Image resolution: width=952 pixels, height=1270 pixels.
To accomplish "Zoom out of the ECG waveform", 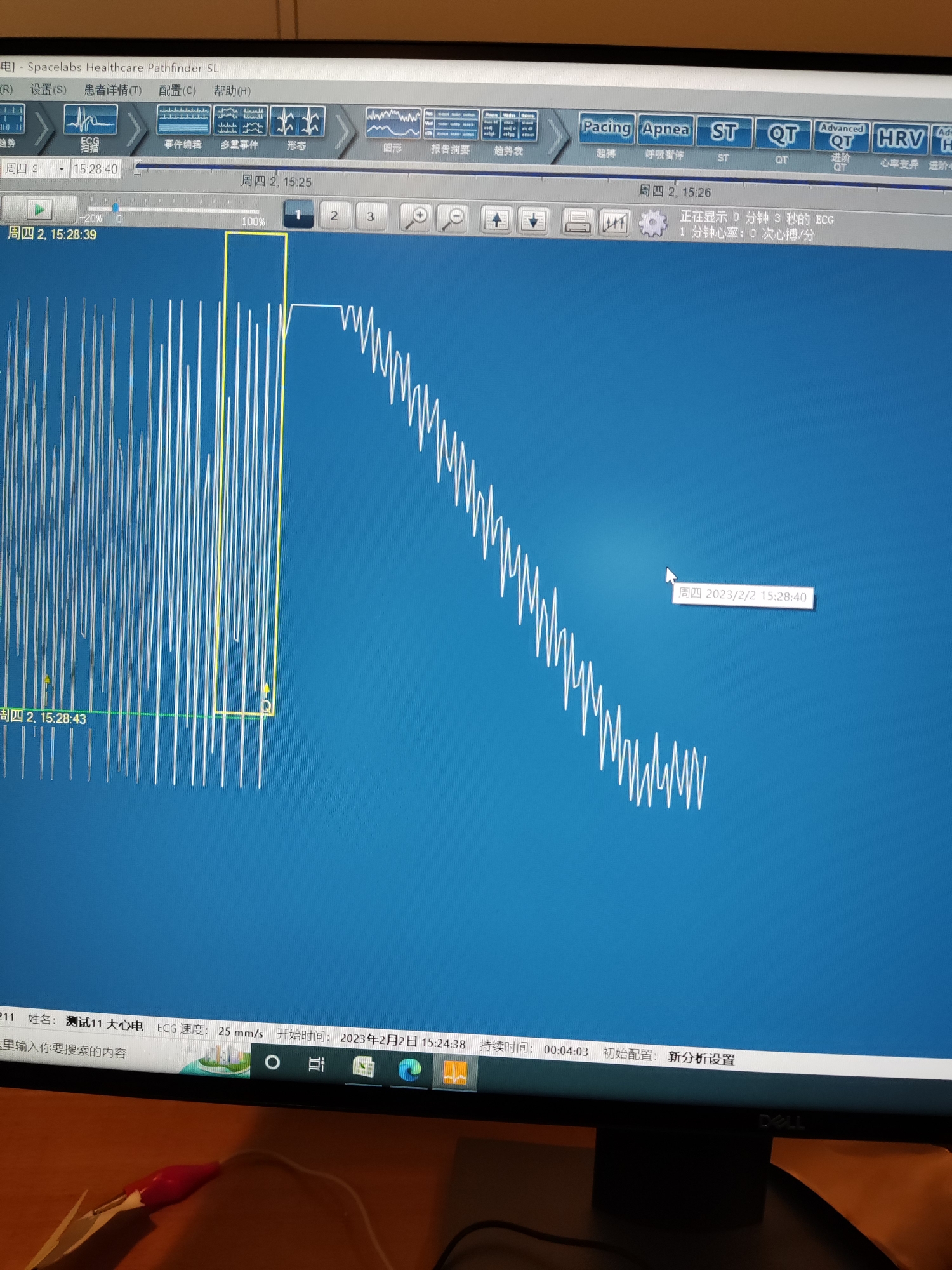I will (453, 218).
